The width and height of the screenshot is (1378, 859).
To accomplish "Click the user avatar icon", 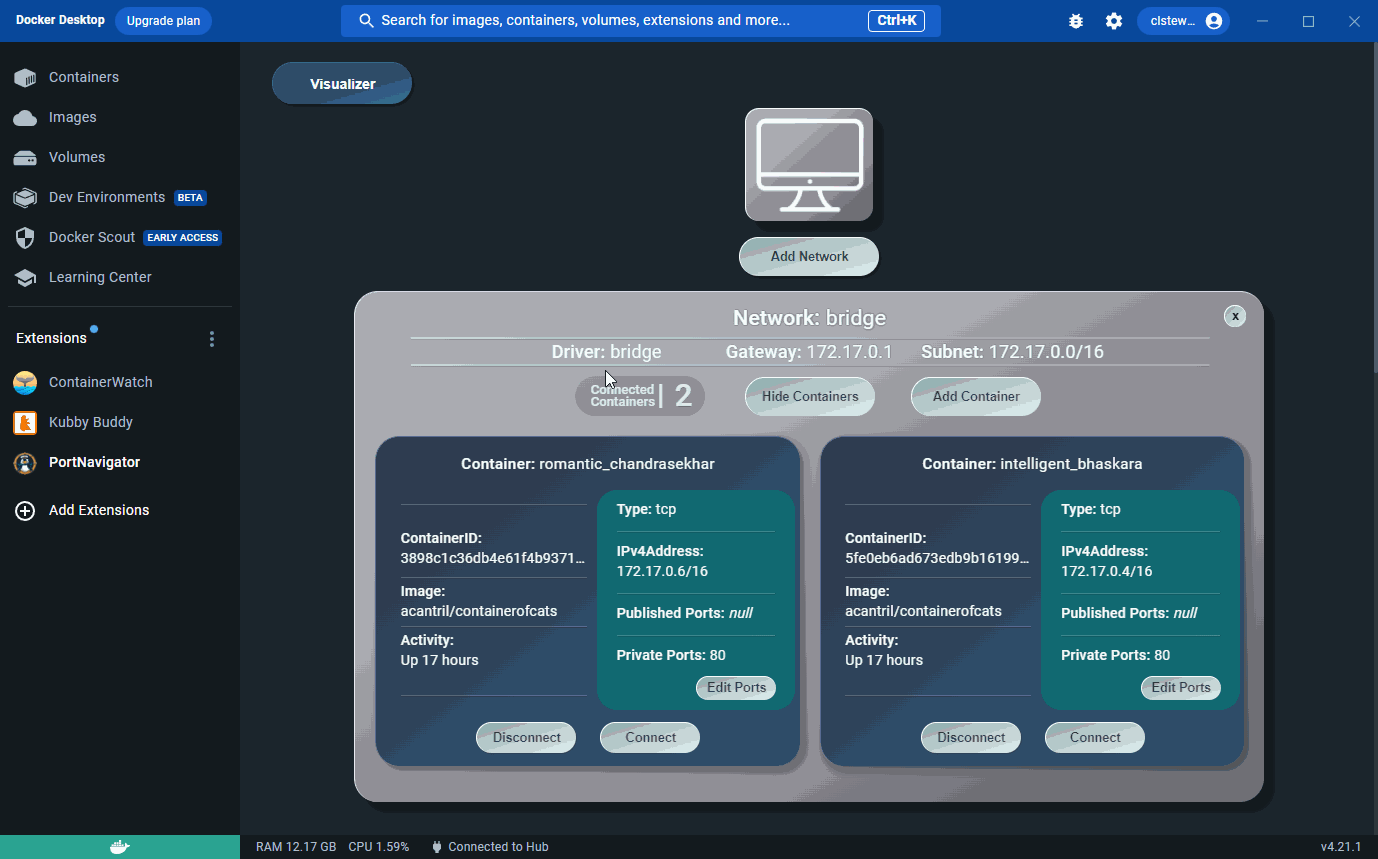I will tap(1214, 21).
